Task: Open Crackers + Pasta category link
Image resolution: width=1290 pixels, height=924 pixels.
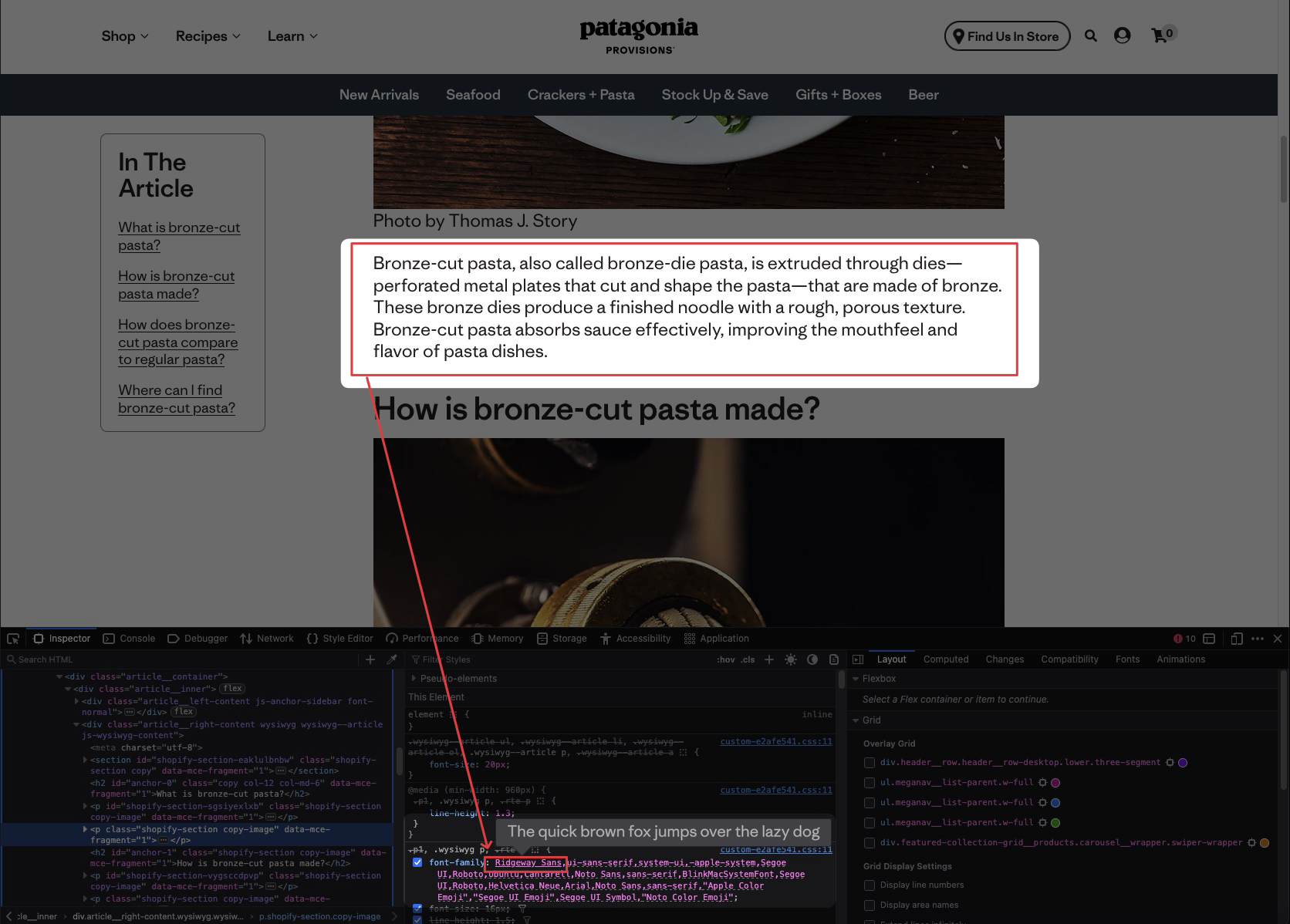Action: 581,95
